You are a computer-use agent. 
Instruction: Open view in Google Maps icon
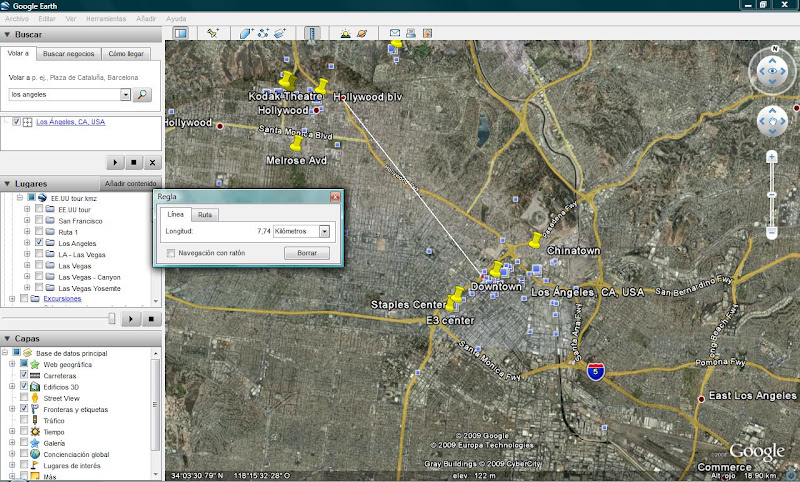(427, 33)
